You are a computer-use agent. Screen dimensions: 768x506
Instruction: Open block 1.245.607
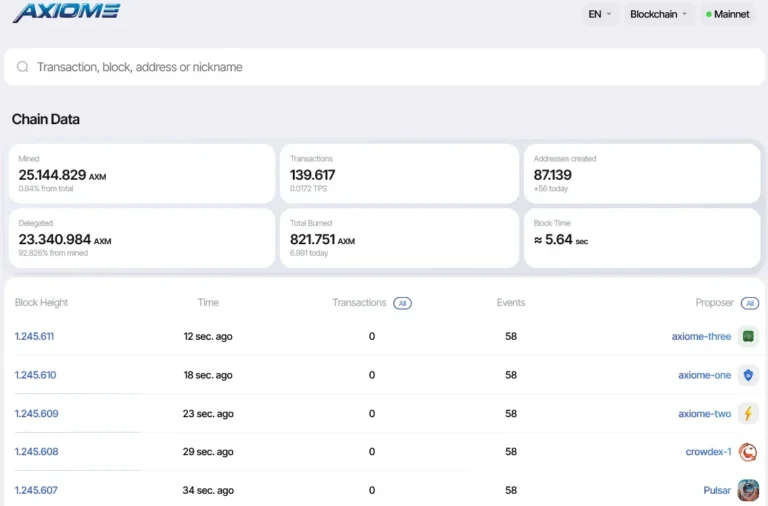tap(36, 490)
